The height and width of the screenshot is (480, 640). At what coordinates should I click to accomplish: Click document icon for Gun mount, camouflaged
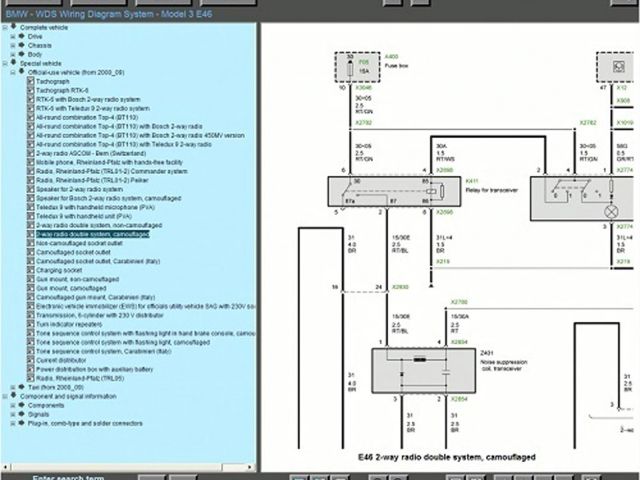click(30, 287)
